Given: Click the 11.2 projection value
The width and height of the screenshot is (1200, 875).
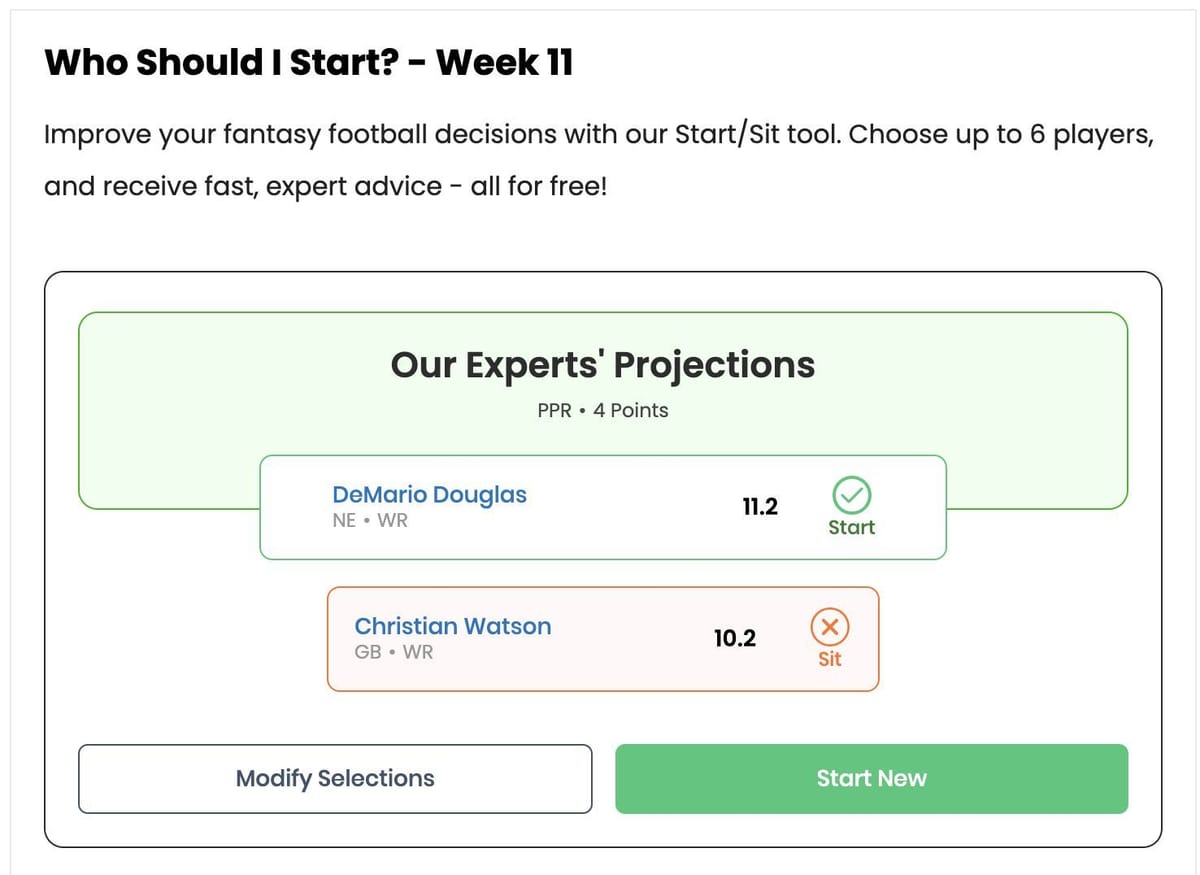Looking at the screenshot, I should [x=761, y=507].
